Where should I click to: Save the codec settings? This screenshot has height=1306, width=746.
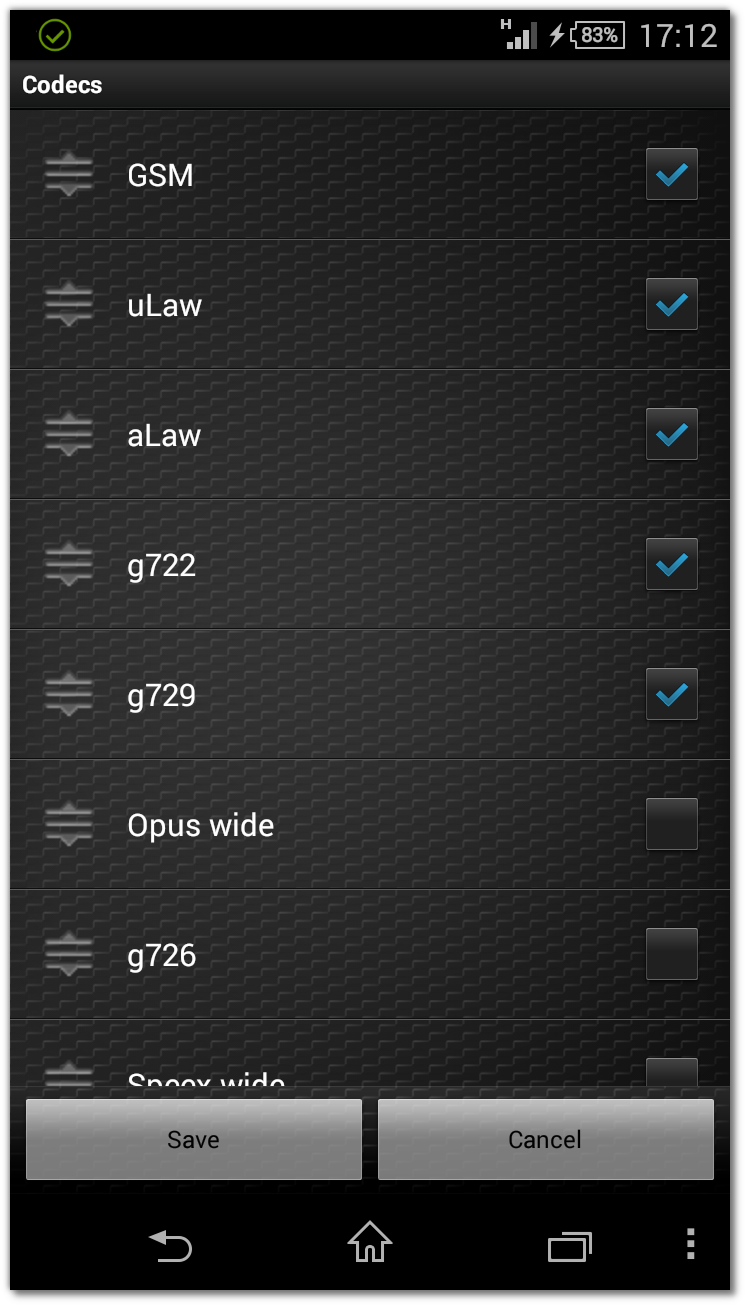[194, 1140]
